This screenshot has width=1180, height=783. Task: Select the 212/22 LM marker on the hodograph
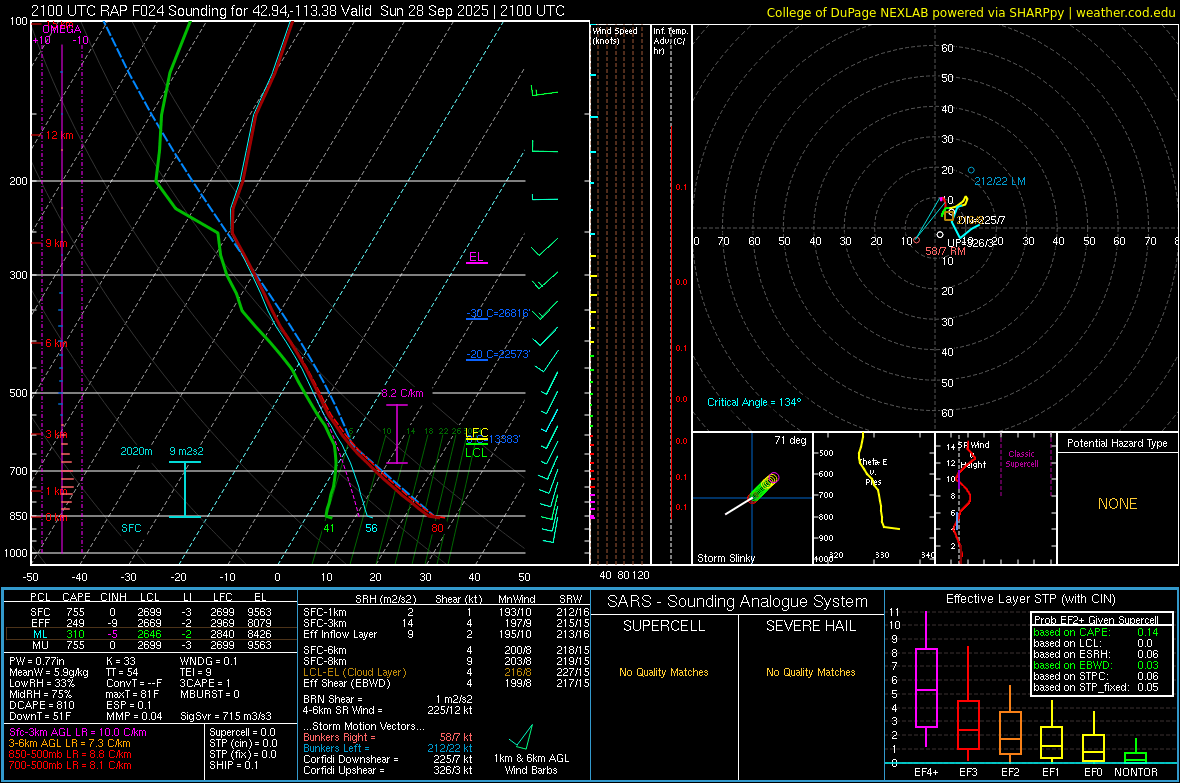point(999,181)
